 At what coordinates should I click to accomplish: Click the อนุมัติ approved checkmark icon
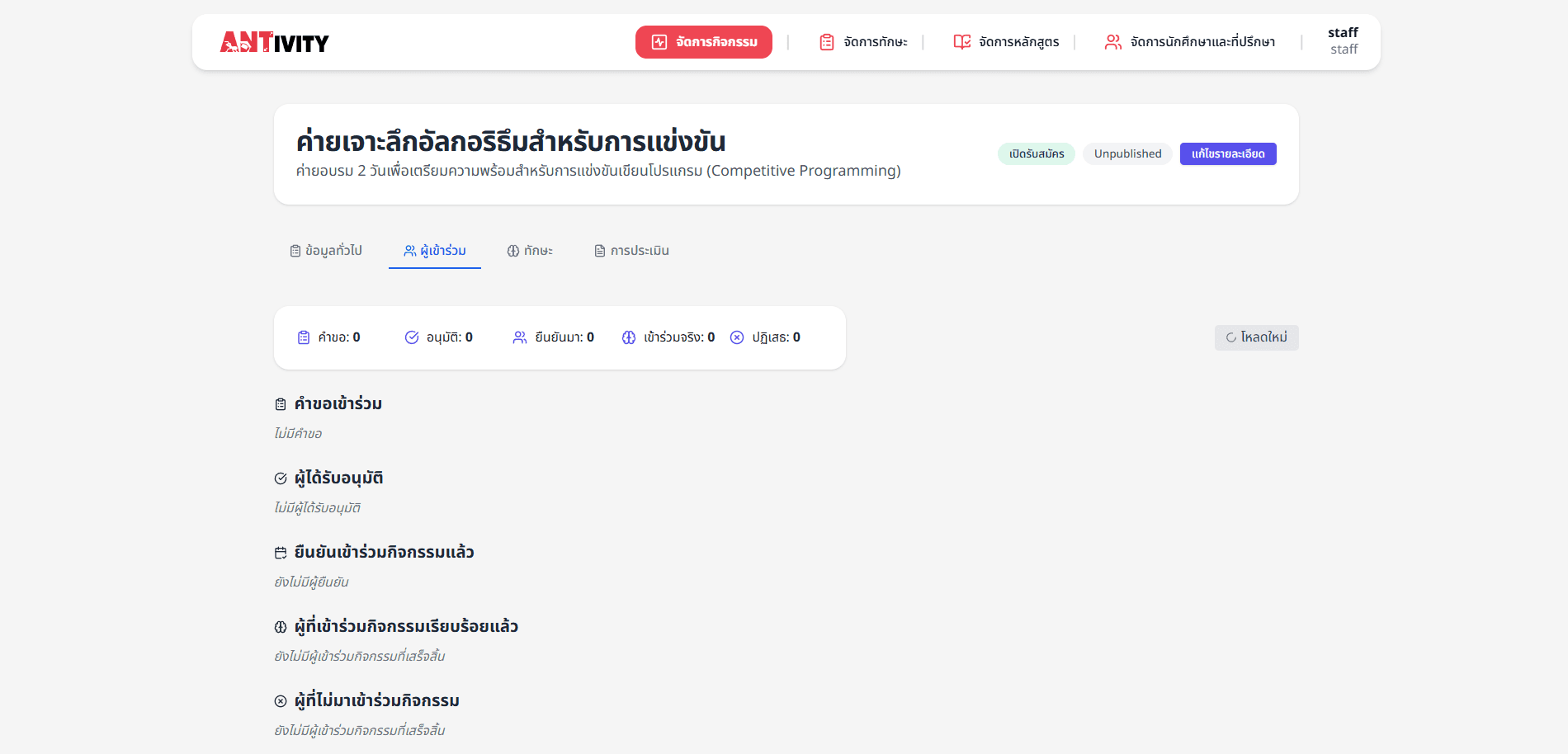[412, 337]
